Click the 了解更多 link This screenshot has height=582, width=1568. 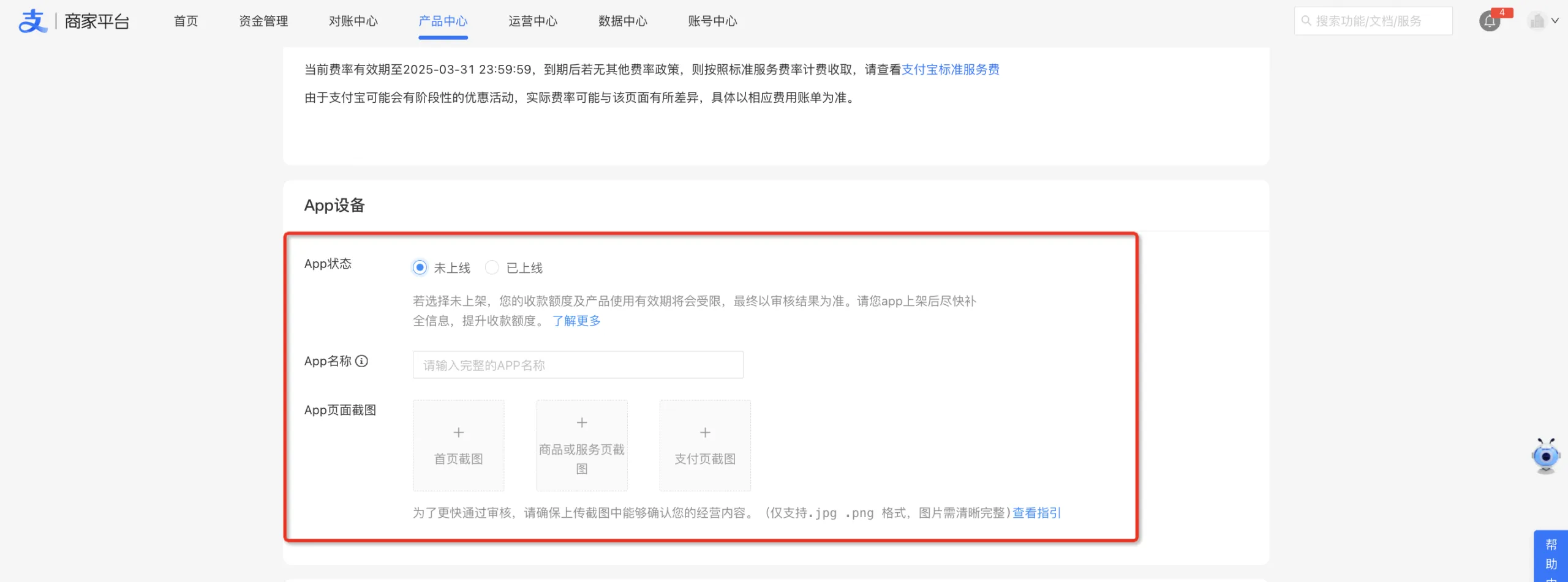[x=576, y=321]
